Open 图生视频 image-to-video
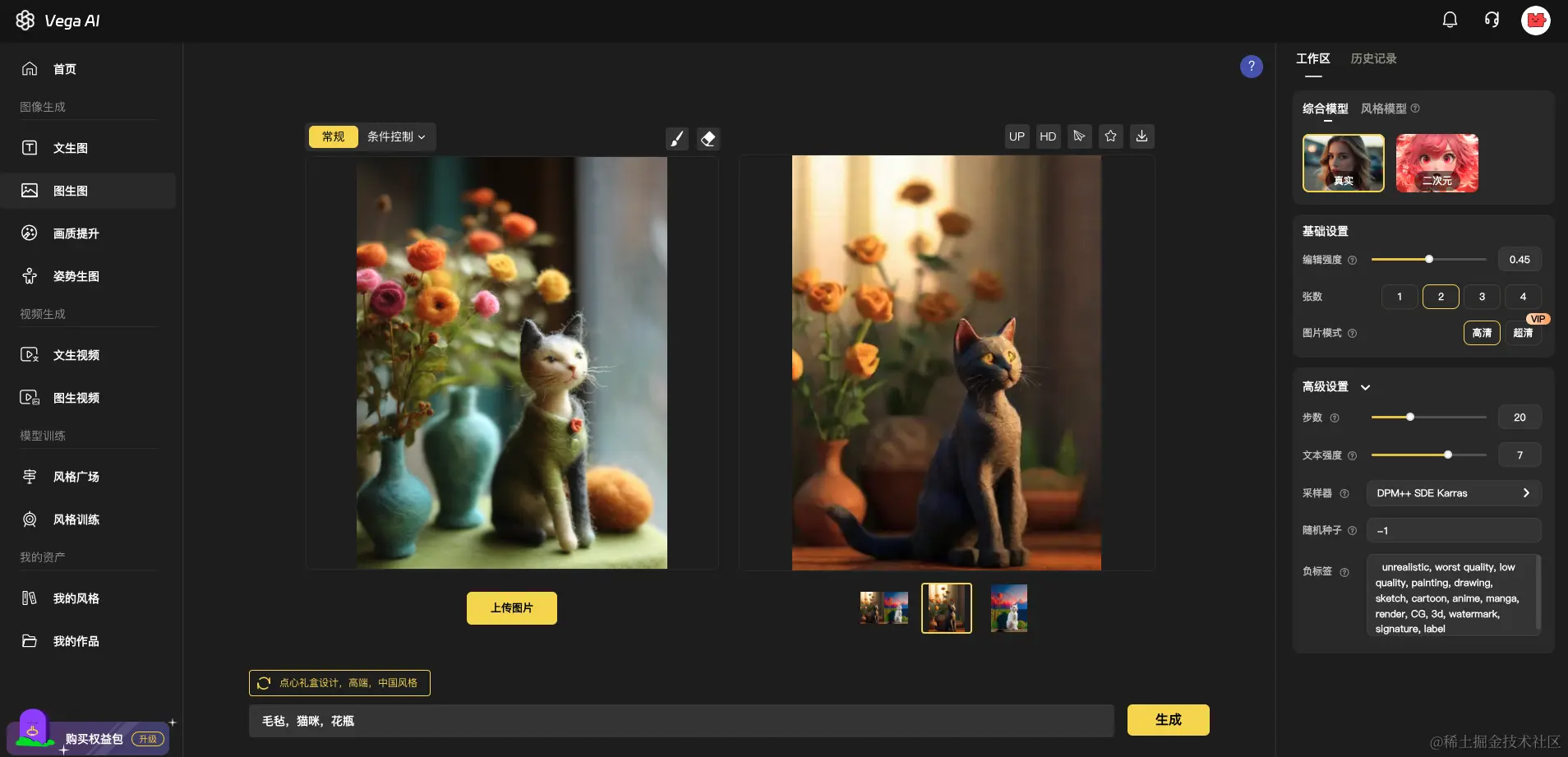1568x757 pixels. click(x=88, y=398)
